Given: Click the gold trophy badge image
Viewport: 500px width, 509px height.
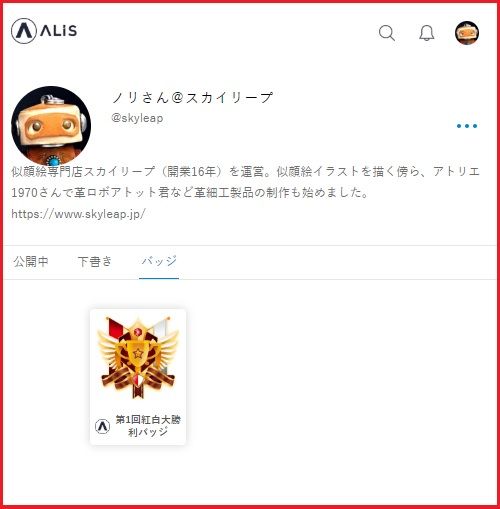Looking at the screenshot, I should click(138, 357).
